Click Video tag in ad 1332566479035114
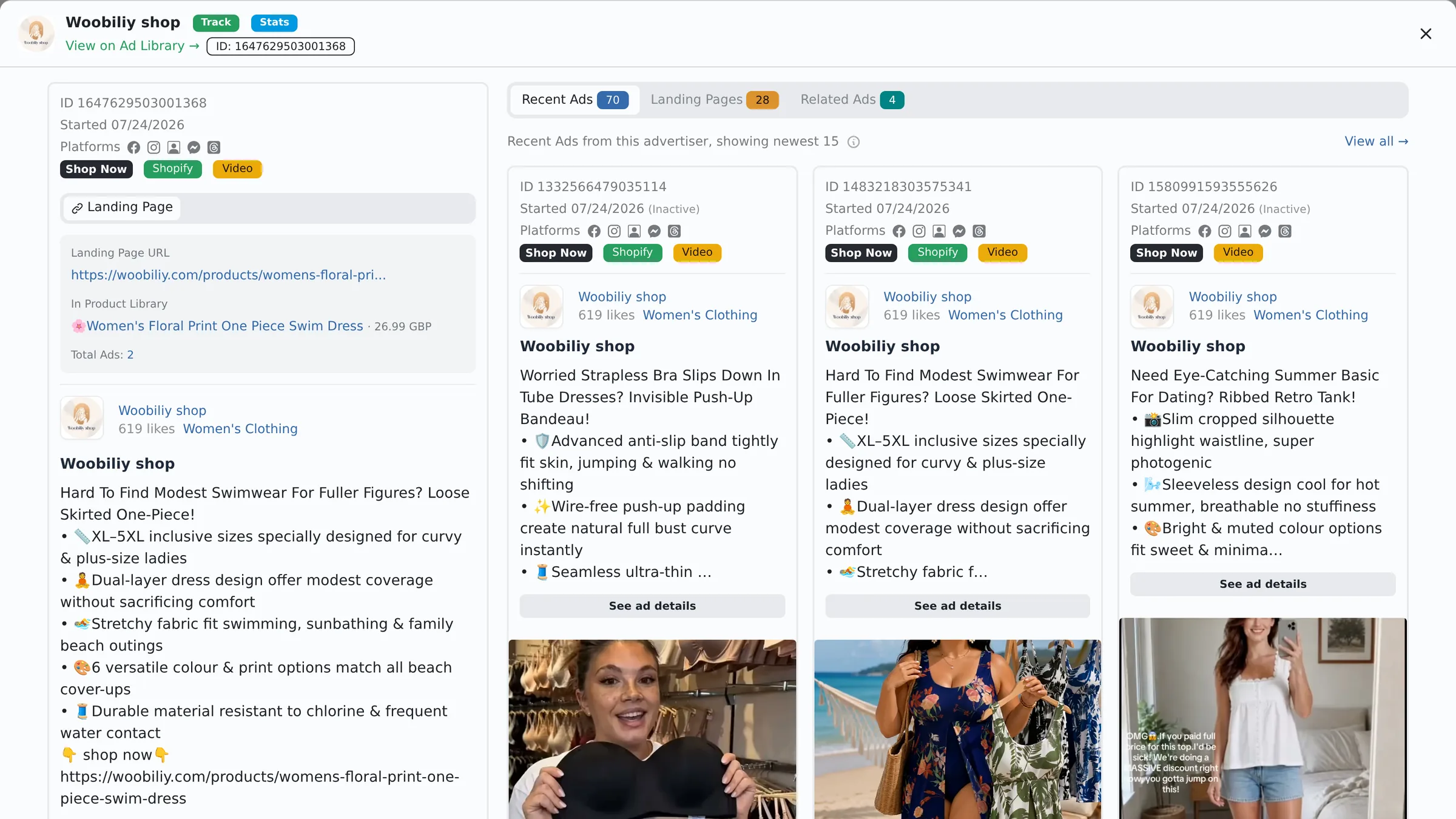This screenshot has height=819, width=1456. (x=697, y=252)
